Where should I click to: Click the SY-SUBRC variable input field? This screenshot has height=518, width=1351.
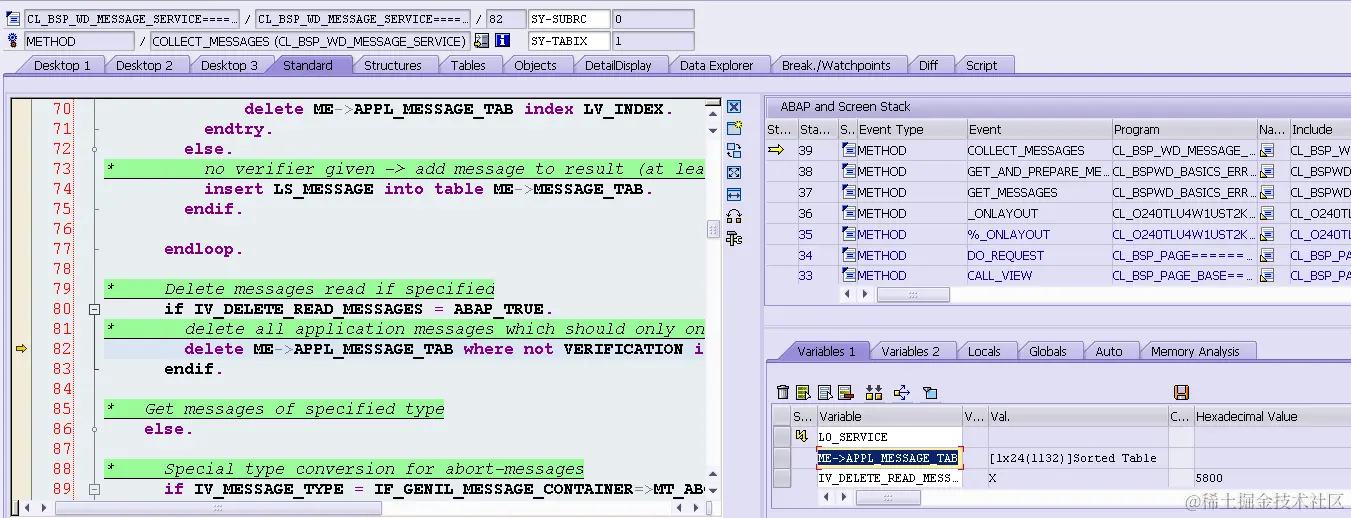568,19
